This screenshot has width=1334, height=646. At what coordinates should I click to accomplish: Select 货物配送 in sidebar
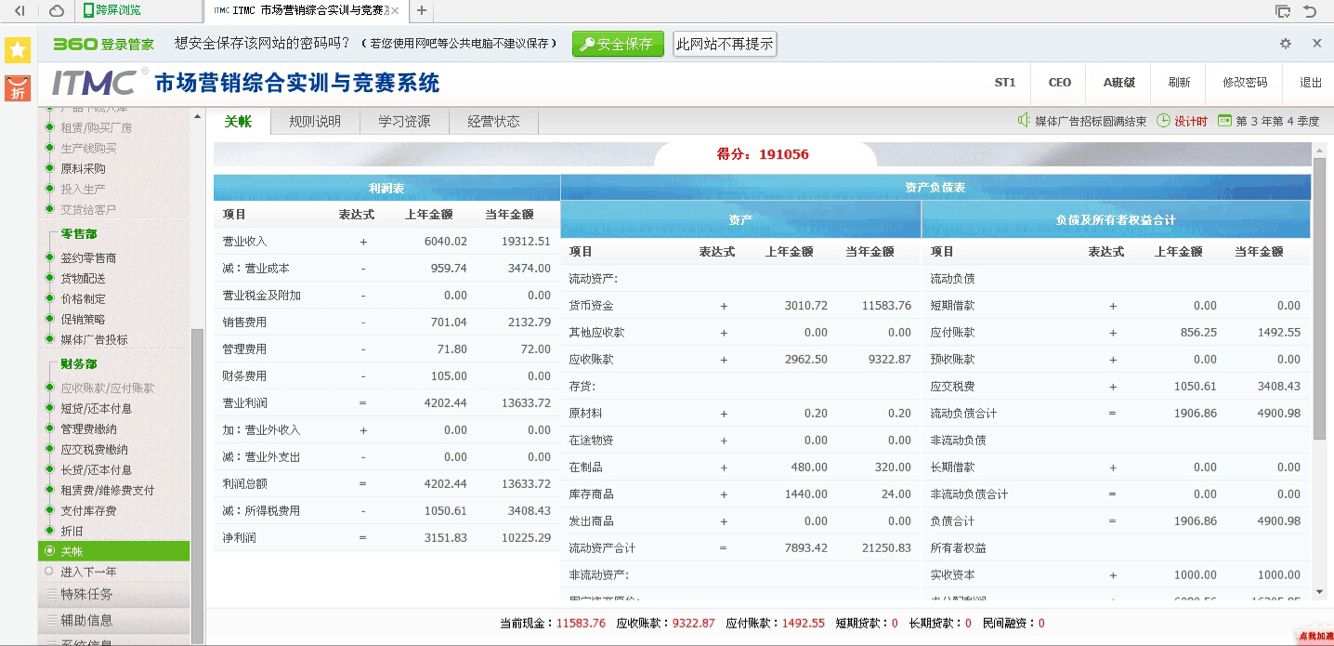tap(83, 278)
